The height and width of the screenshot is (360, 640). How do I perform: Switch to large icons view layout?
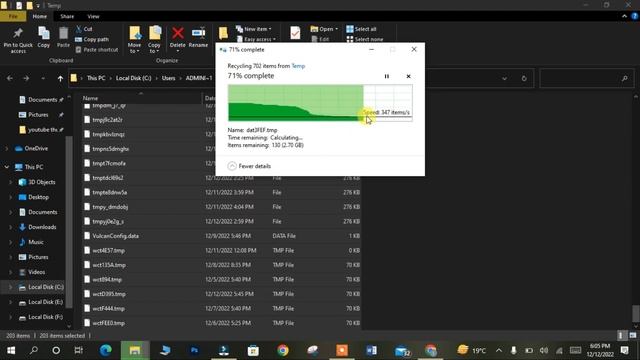pos(633,336)
